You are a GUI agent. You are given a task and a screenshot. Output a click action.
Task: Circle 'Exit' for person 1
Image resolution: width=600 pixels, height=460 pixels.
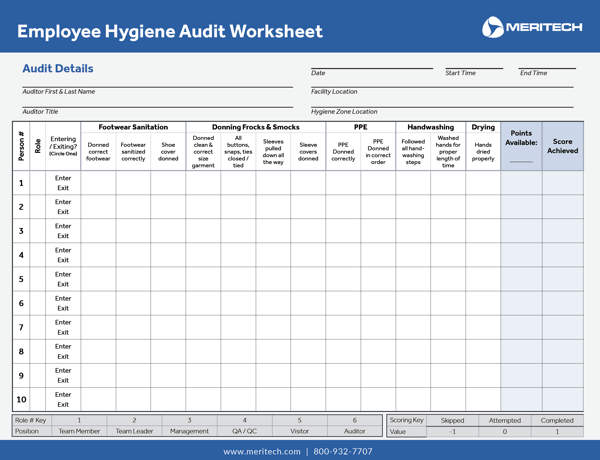point(63,188)
